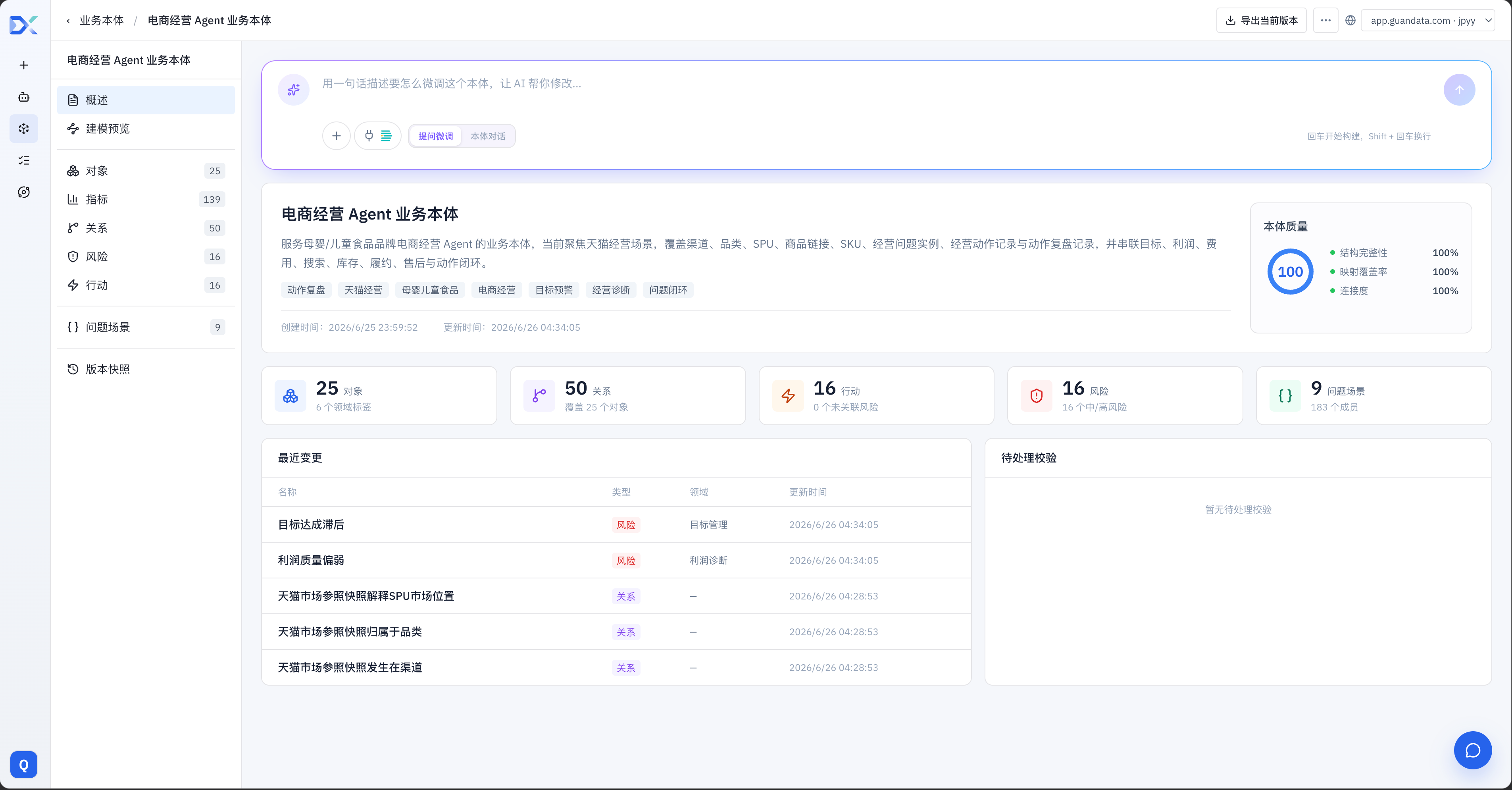Click the 更新时间 column header
The height and width of the screenshot is (790, 1512).
click(x=808, y=492)
